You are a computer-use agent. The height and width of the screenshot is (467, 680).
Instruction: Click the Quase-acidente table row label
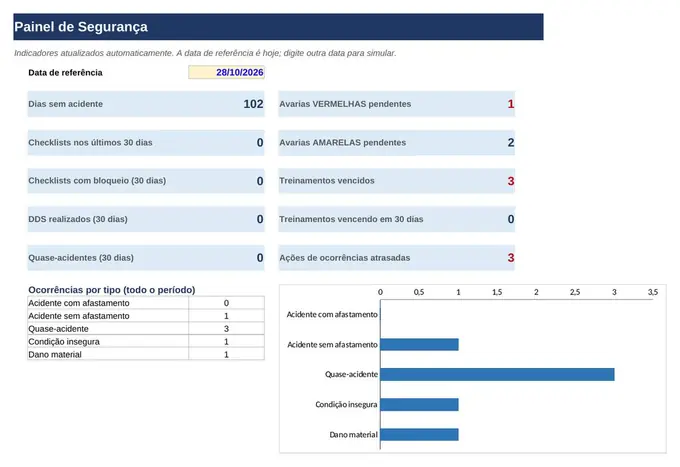108,329
